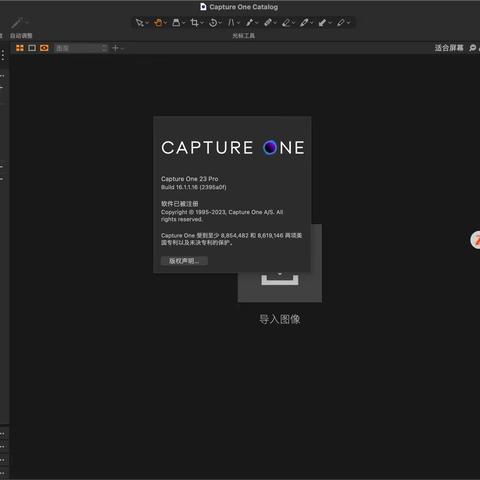Open the search magnifier icon at top right
Image resolution: width=480 pixels, height=480 pixels.
click(x=472, y=48)
